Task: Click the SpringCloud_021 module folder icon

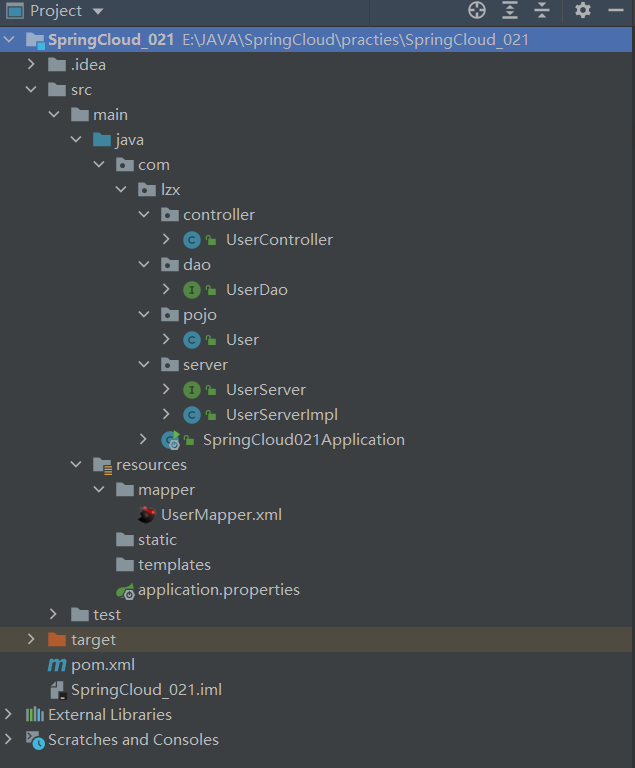Action: [35, 40]
